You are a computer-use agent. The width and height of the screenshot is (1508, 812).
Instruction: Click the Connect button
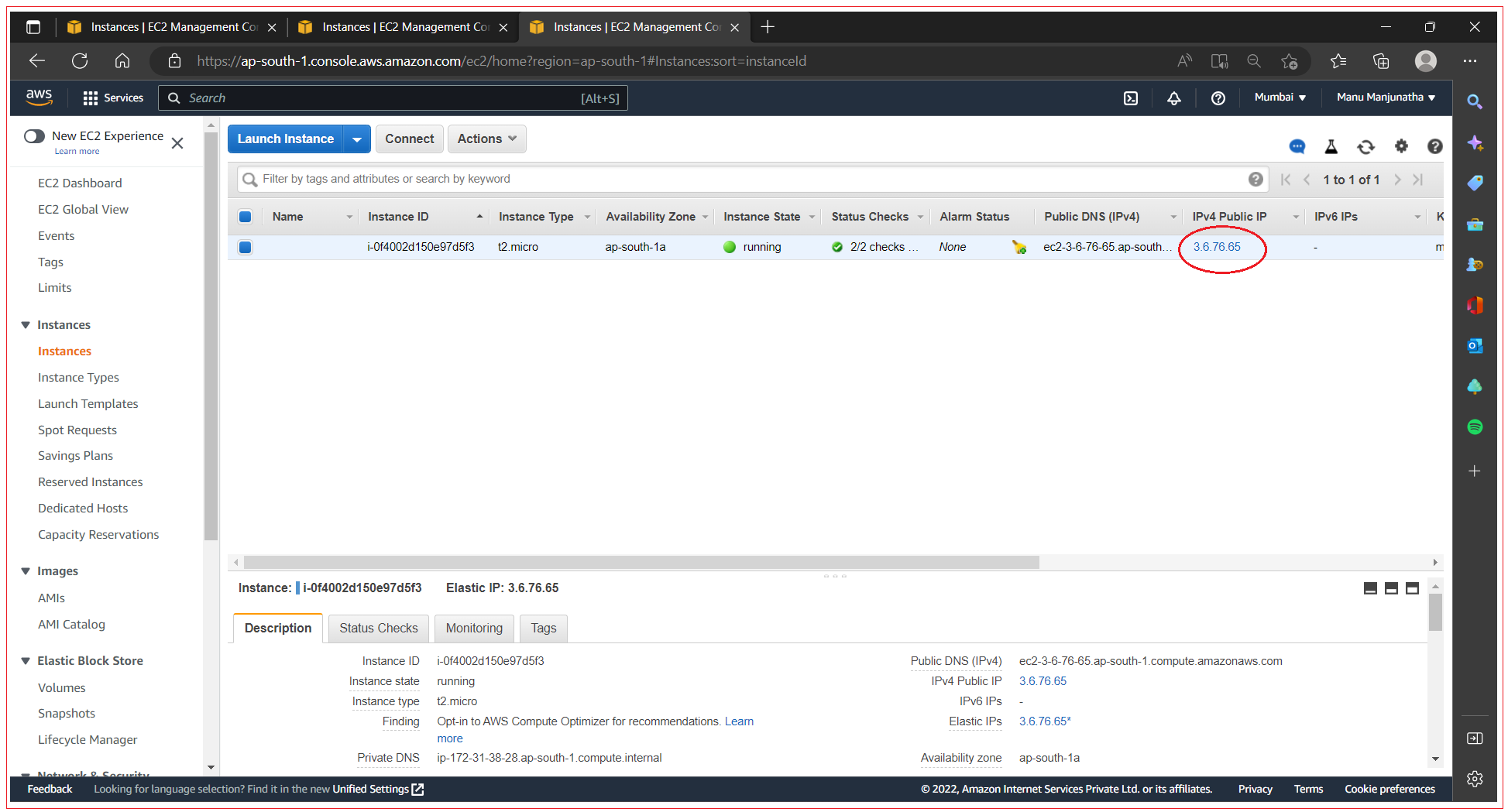pos(410,139)
